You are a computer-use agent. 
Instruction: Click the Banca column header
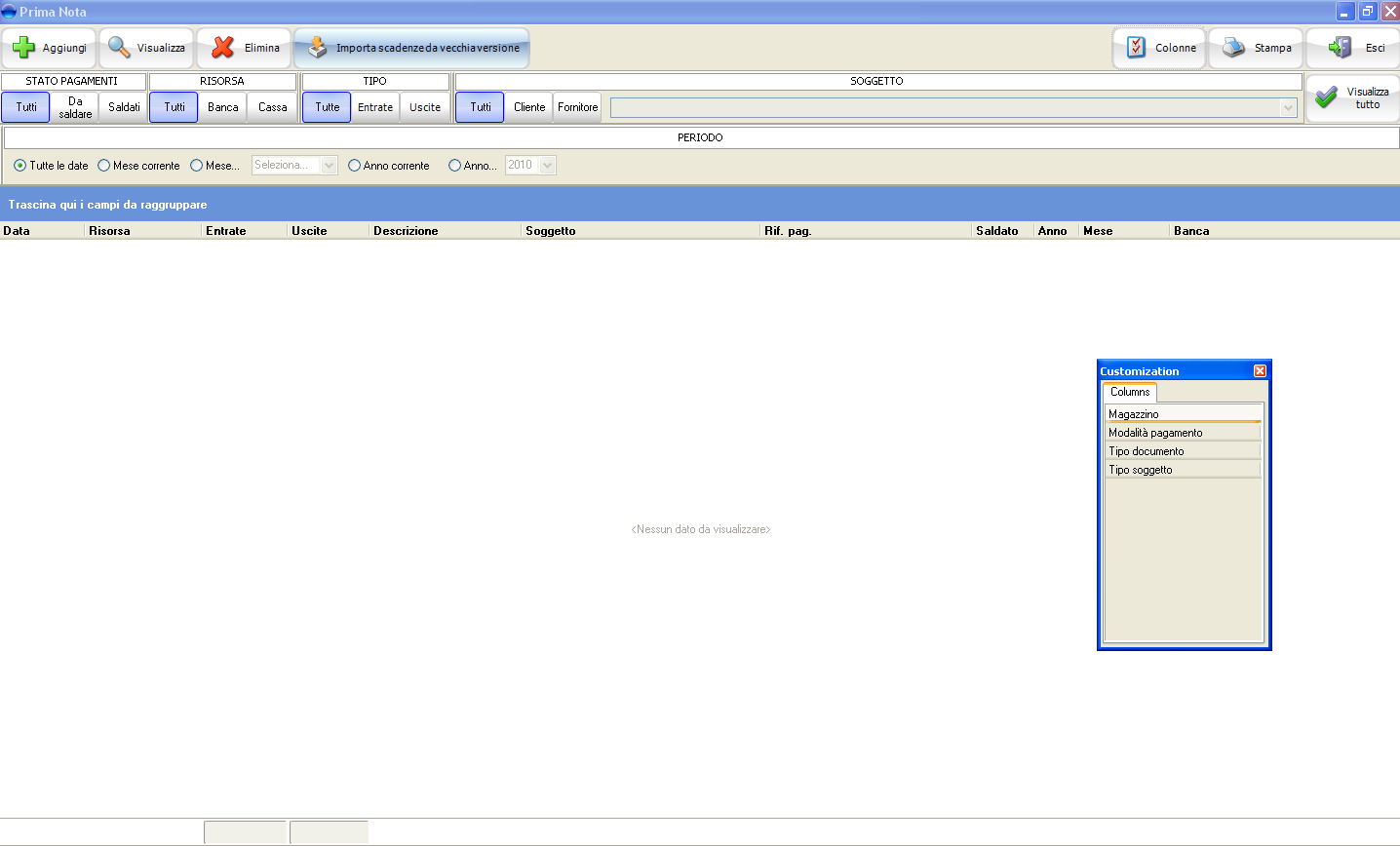click(x=1285, y=231)
